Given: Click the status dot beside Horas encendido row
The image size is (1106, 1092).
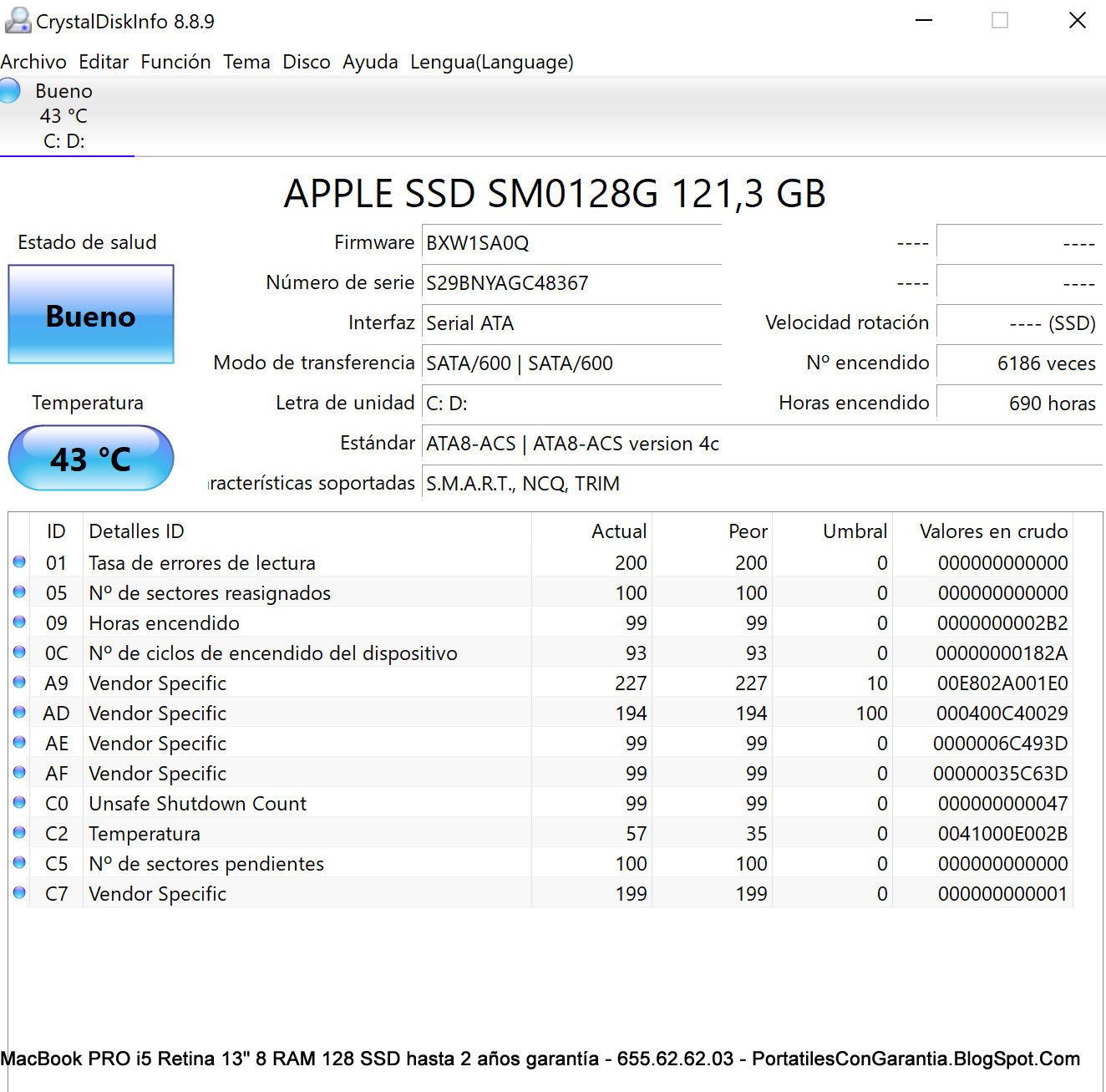Looking at the screenshot, I should 19,622.
